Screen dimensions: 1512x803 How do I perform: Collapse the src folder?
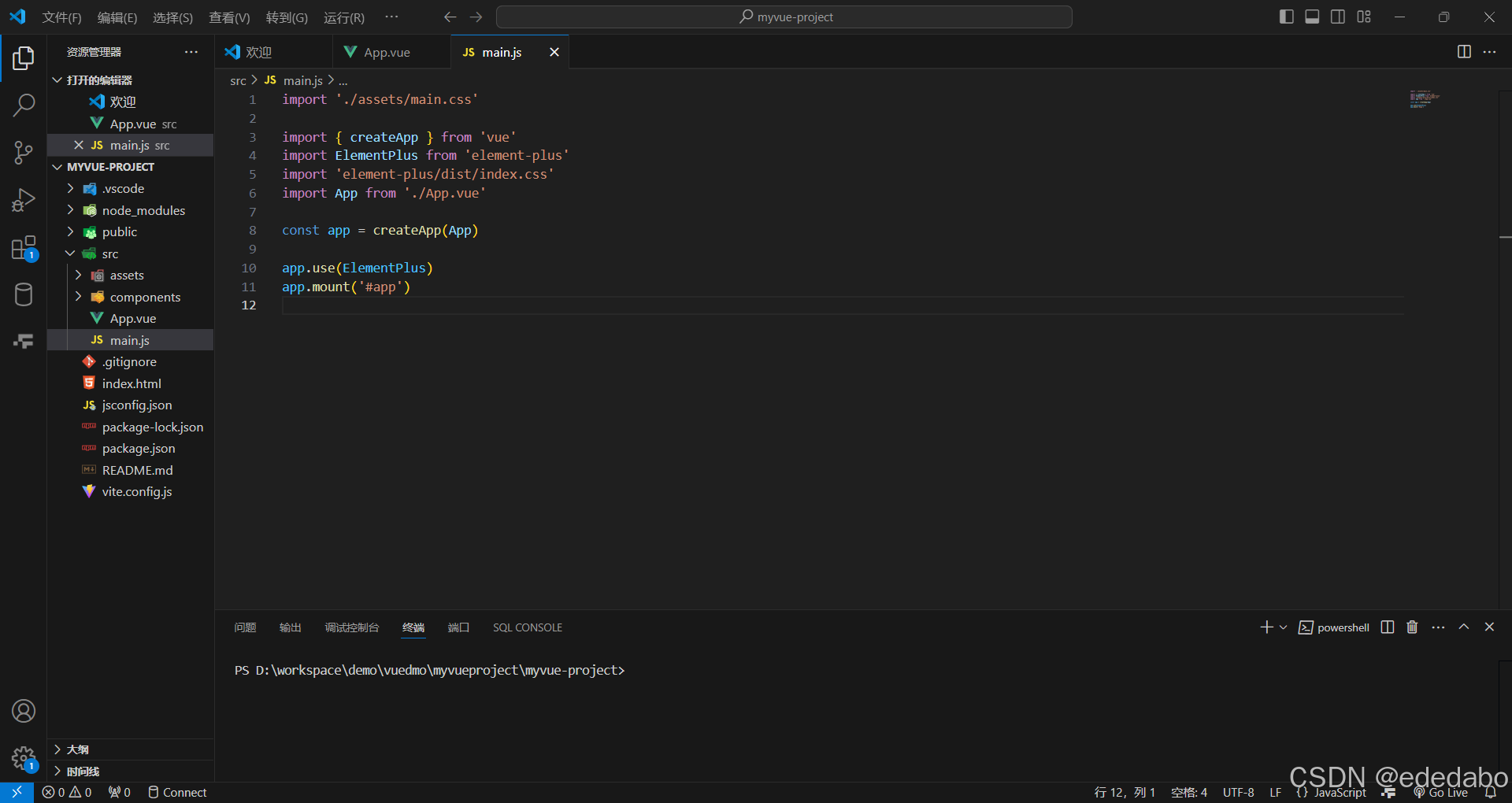point(70,253)
